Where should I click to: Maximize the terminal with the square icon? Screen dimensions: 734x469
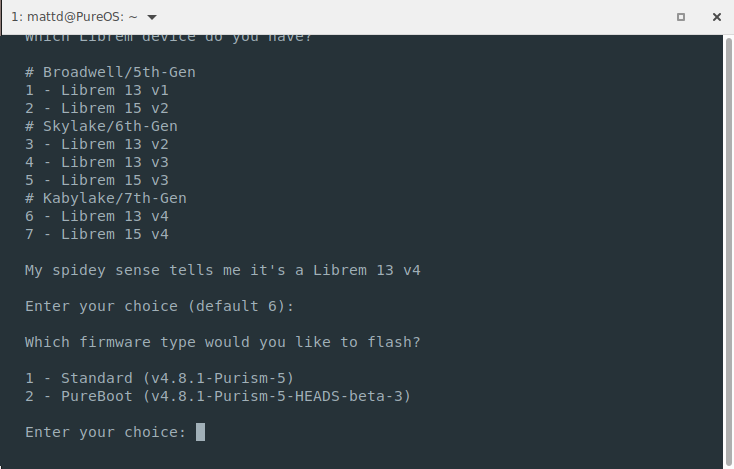tap(681, 17)
